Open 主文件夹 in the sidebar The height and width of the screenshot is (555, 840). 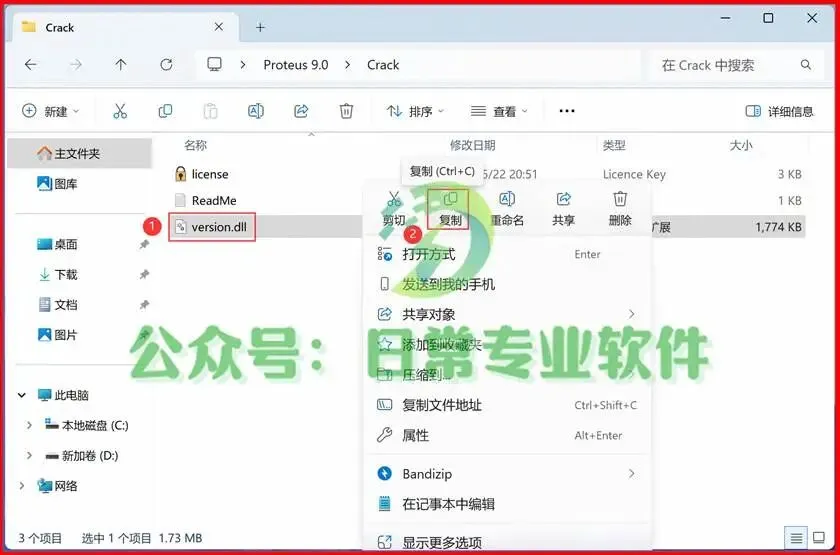[79, 154]
